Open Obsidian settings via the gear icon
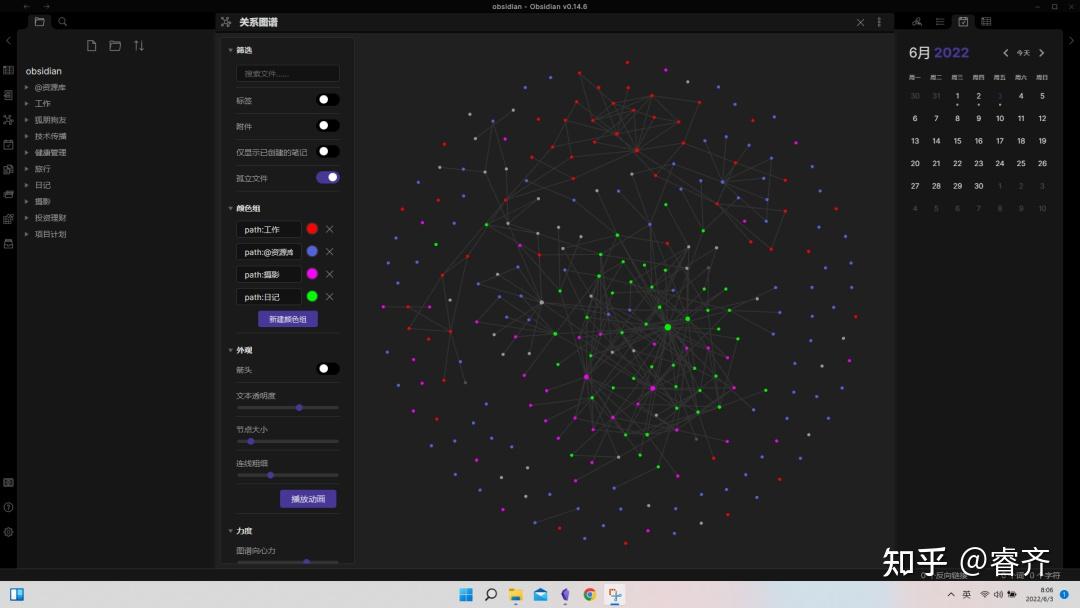The height and width of the screenshot is (608, 1080). coord(8,532)
